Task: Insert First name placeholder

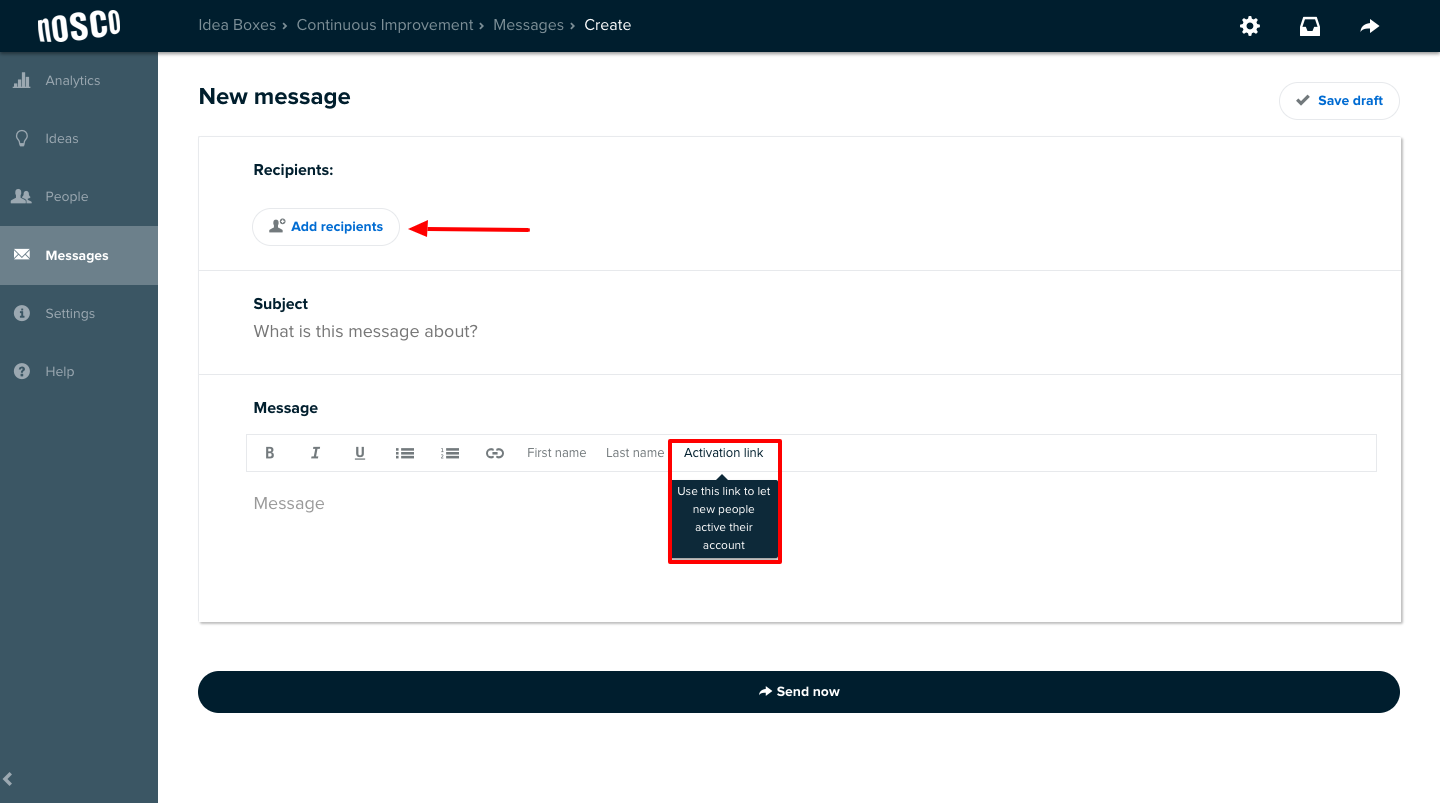Action: point(557,453)
